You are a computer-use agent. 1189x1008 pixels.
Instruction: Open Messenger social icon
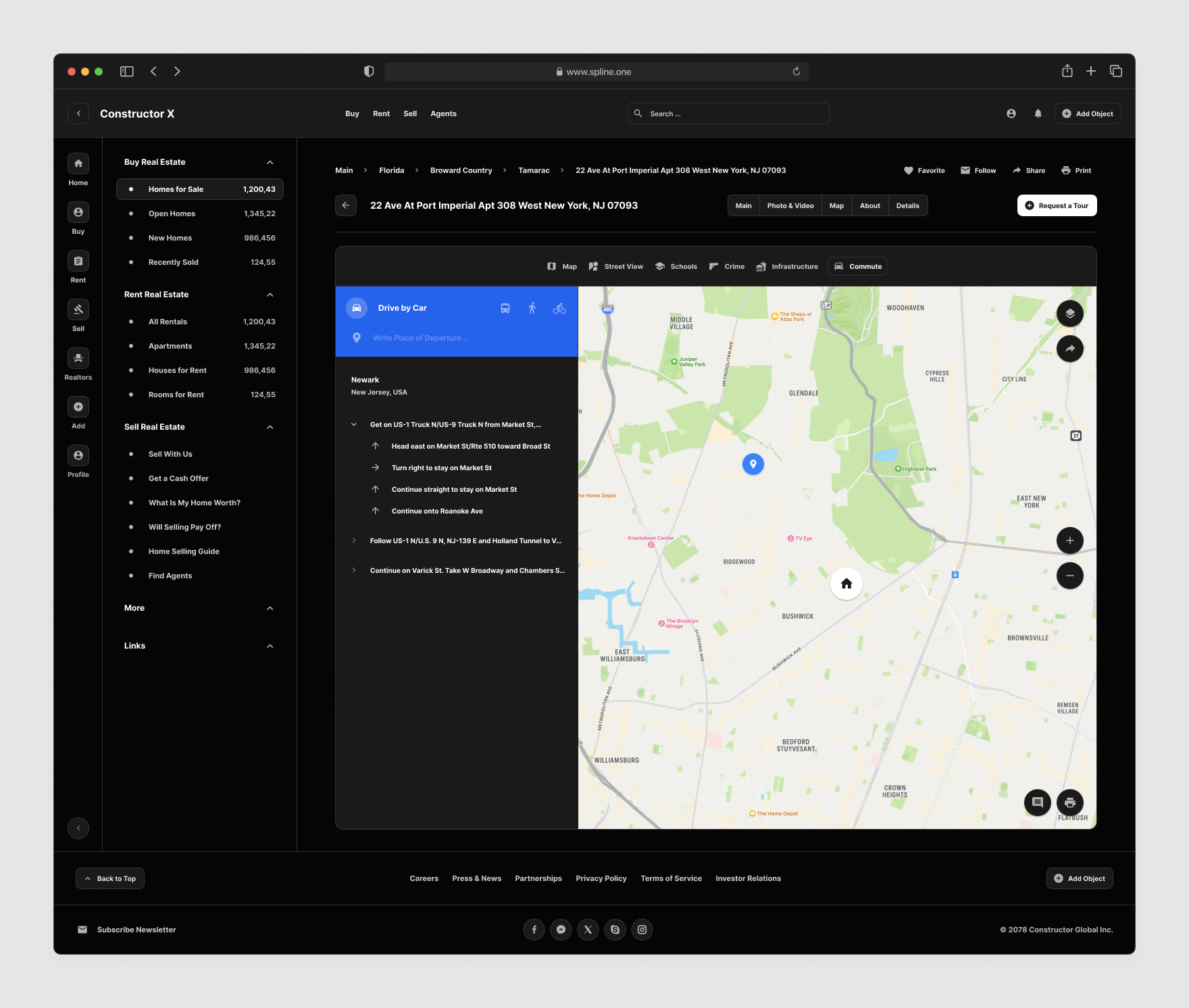(561, 930)
